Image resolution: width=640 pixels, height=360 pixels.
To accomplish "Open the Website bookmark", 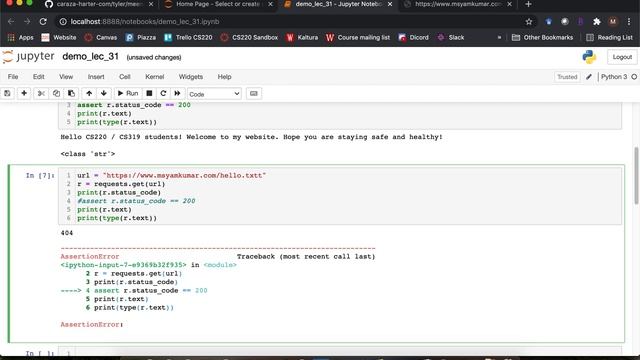I will (59, 38).
